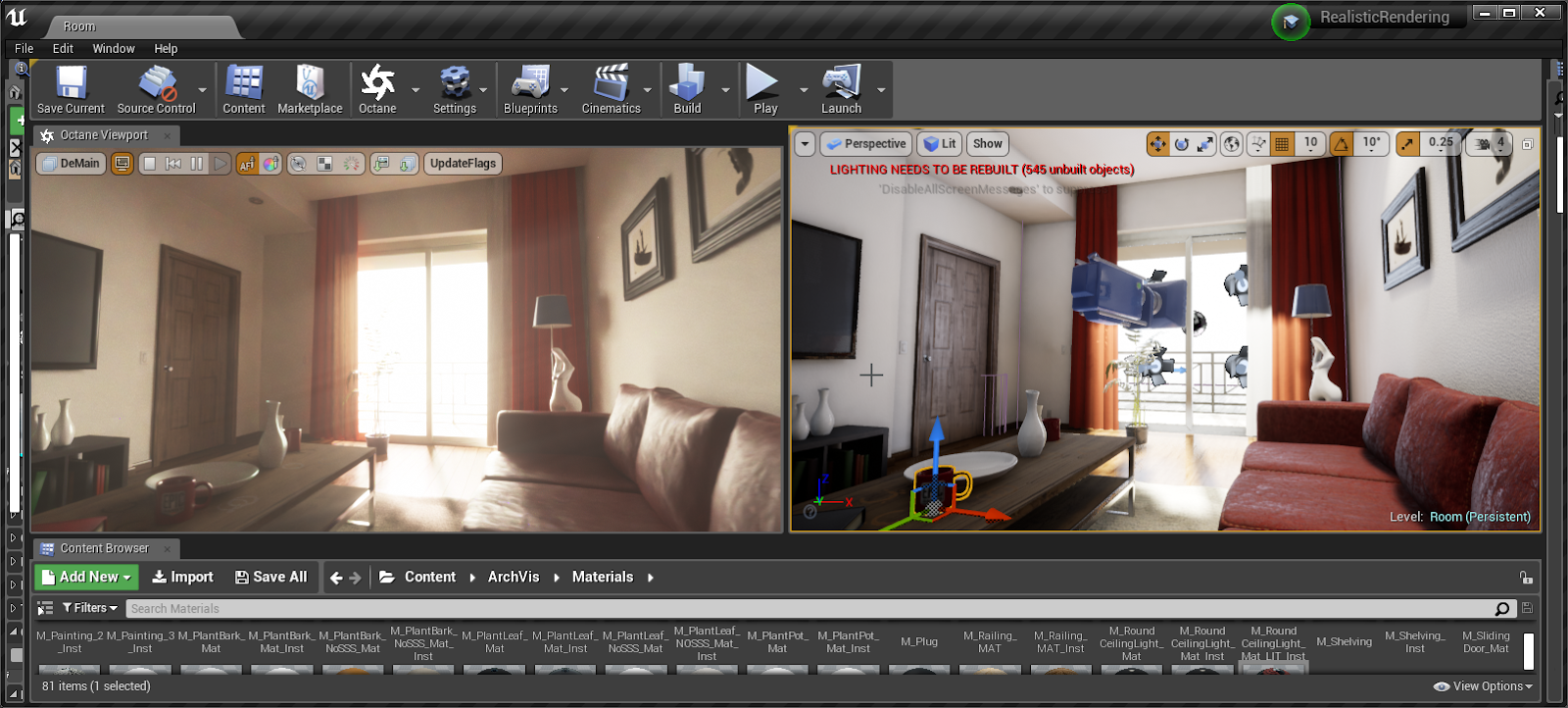
Task: Open the grid snap value 10 dropdown
Action: 1310,144
